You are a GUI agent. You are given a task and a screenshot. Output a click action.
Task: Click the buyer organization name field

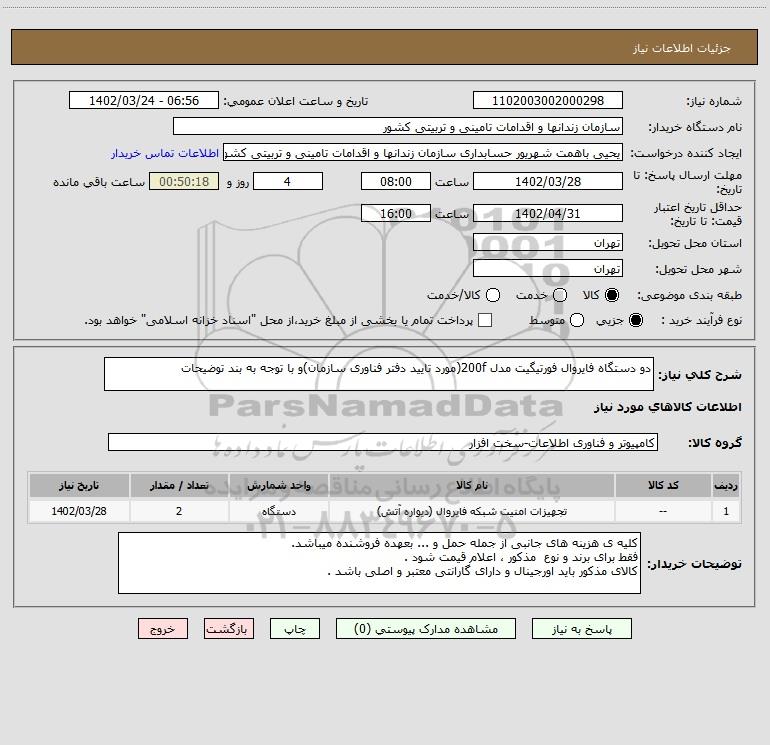[x=398, y=127]
